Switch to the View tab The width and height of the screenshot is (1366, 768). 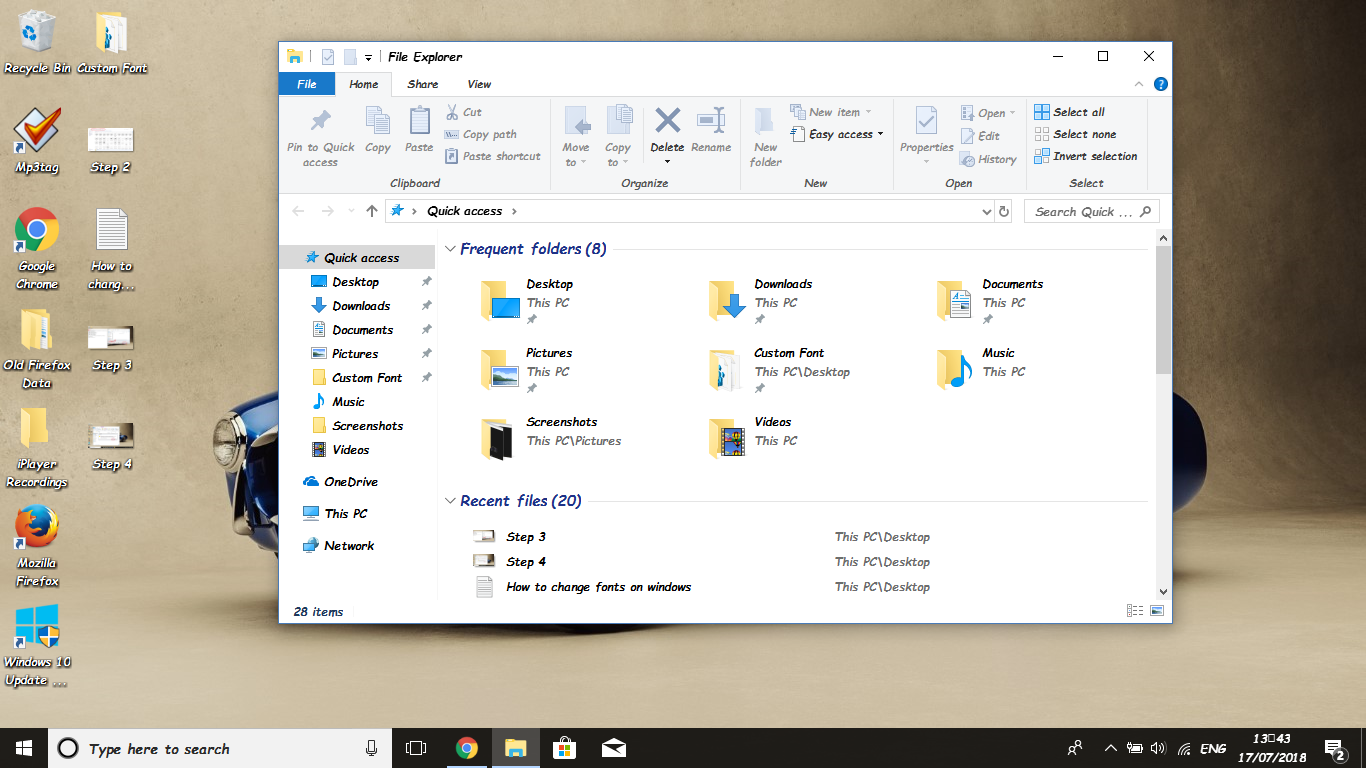click(479, 84)
